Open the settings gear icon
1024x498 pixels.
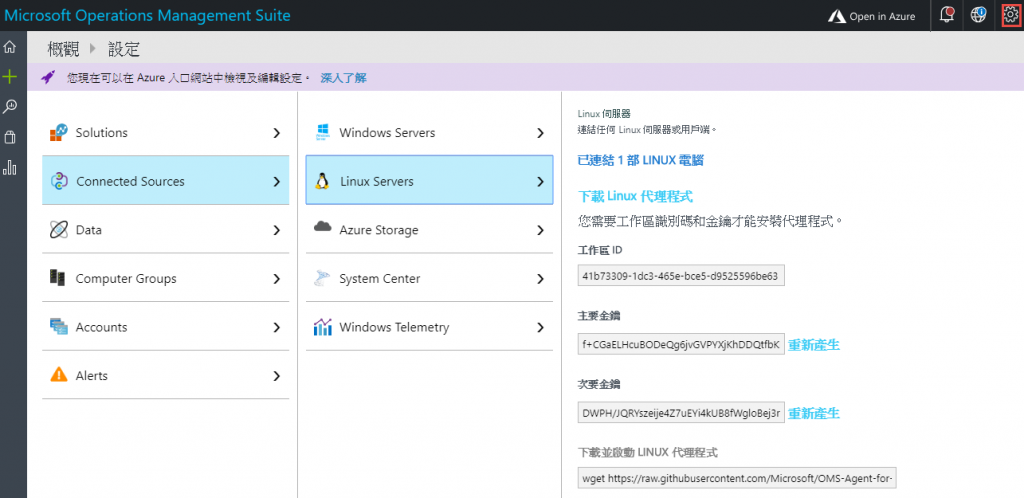[x=1010, y=16]
